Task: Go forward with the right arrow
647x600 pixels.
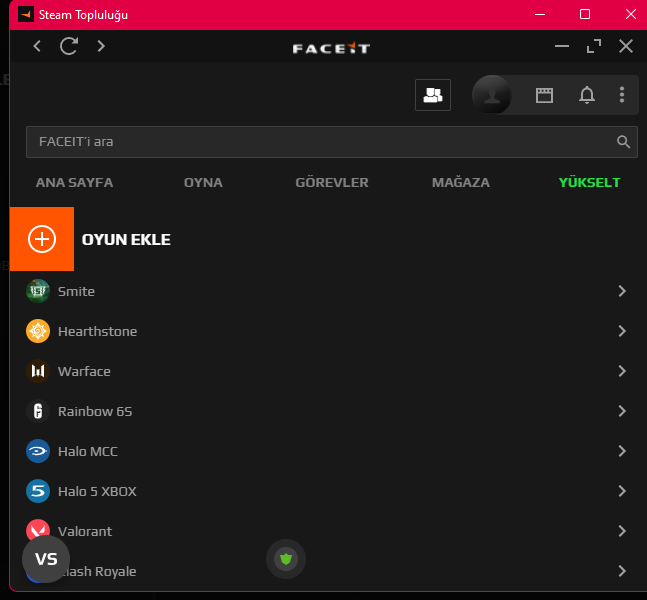Action: coord(101,46)
